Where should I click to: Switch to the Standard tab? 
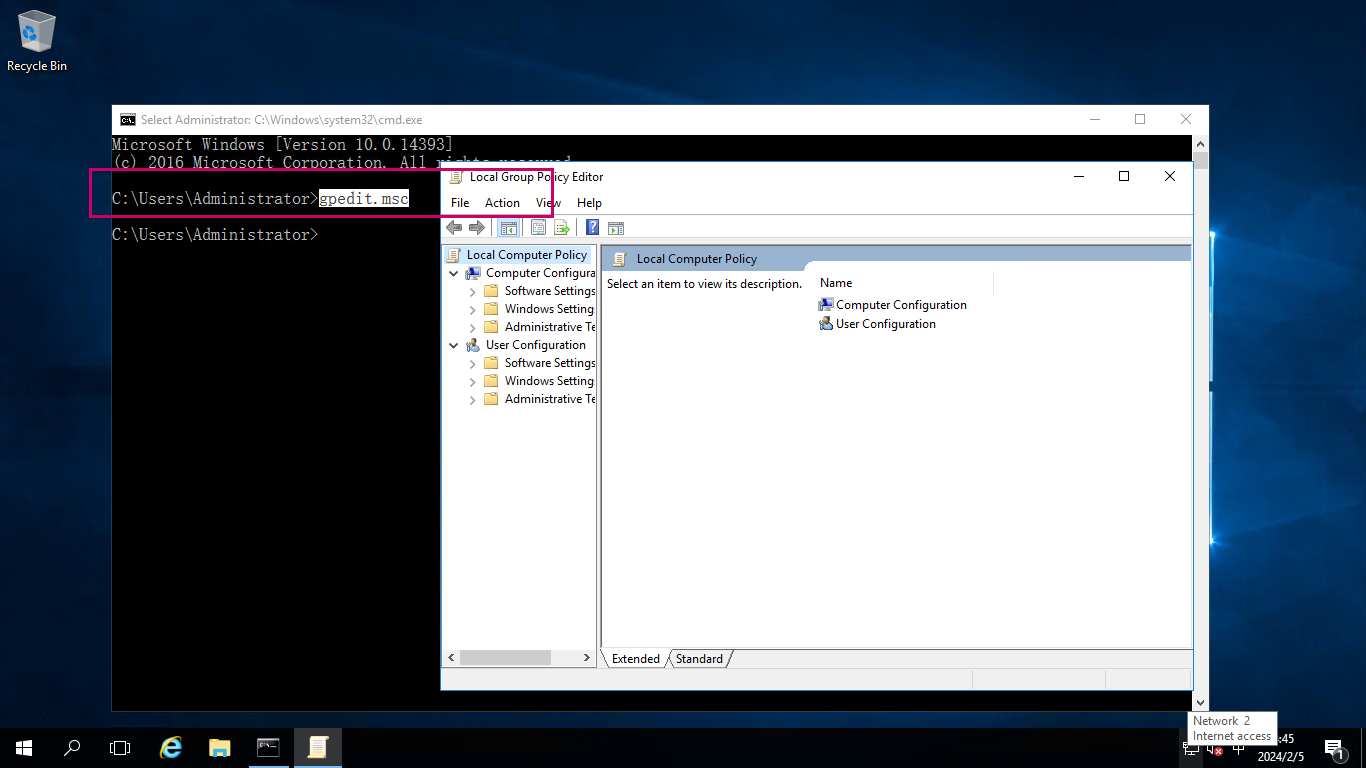[699, 659]
